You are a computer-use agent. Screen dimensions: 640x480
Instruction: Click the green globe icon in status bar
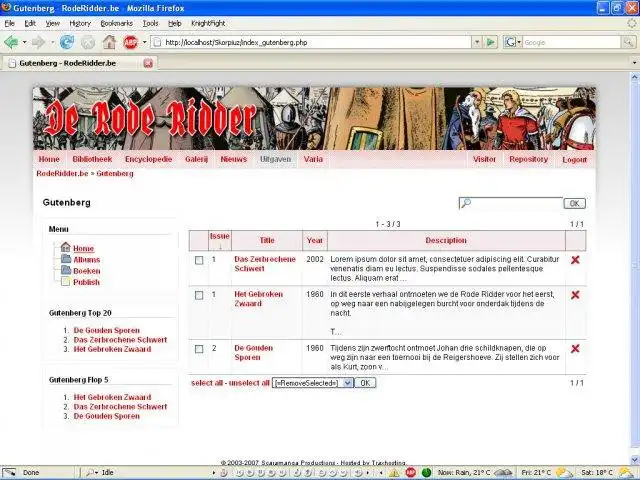point(427,473)
